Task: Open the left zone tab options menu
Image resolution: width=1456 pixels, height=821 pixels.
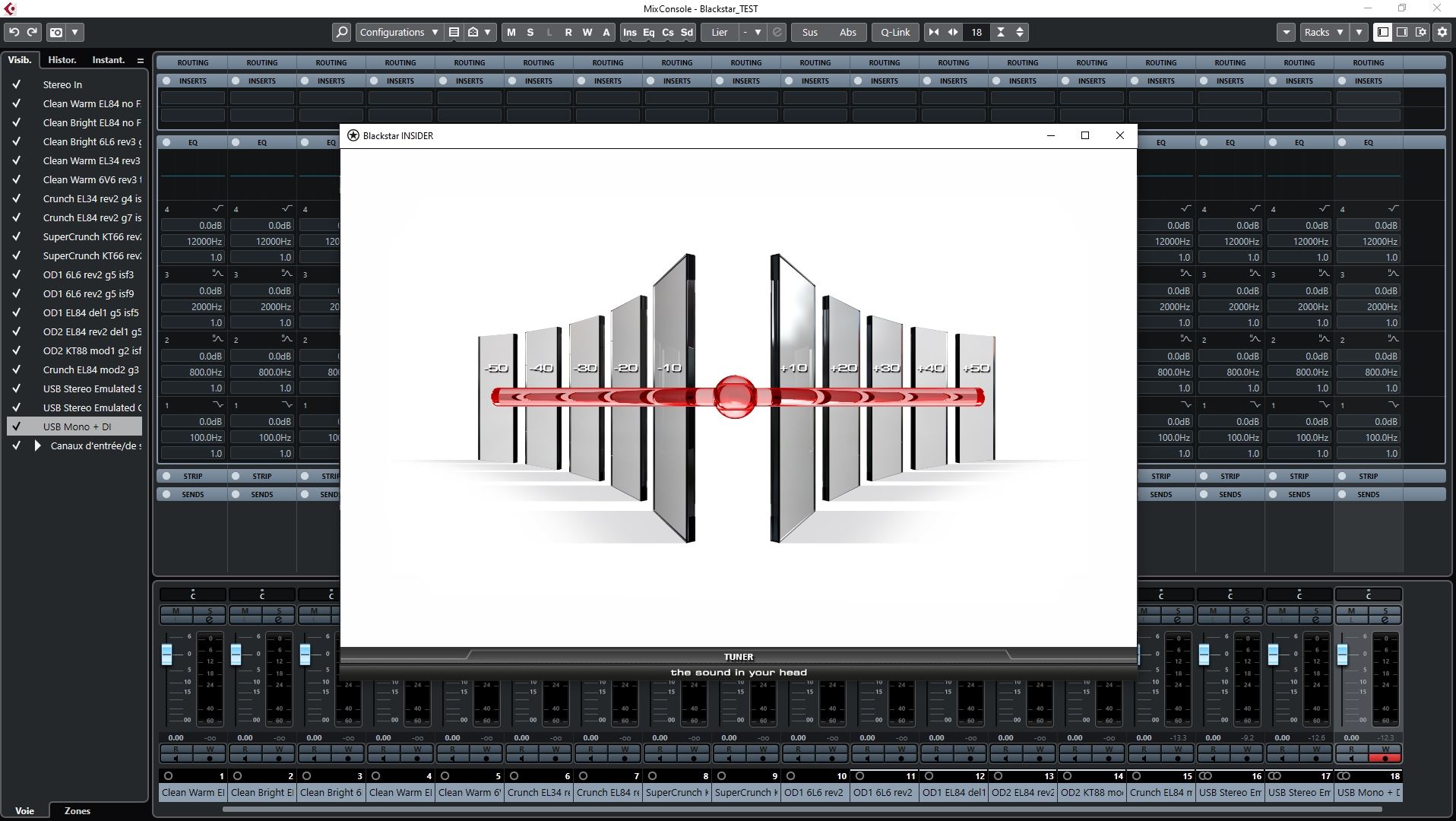Action: (140, 60)
